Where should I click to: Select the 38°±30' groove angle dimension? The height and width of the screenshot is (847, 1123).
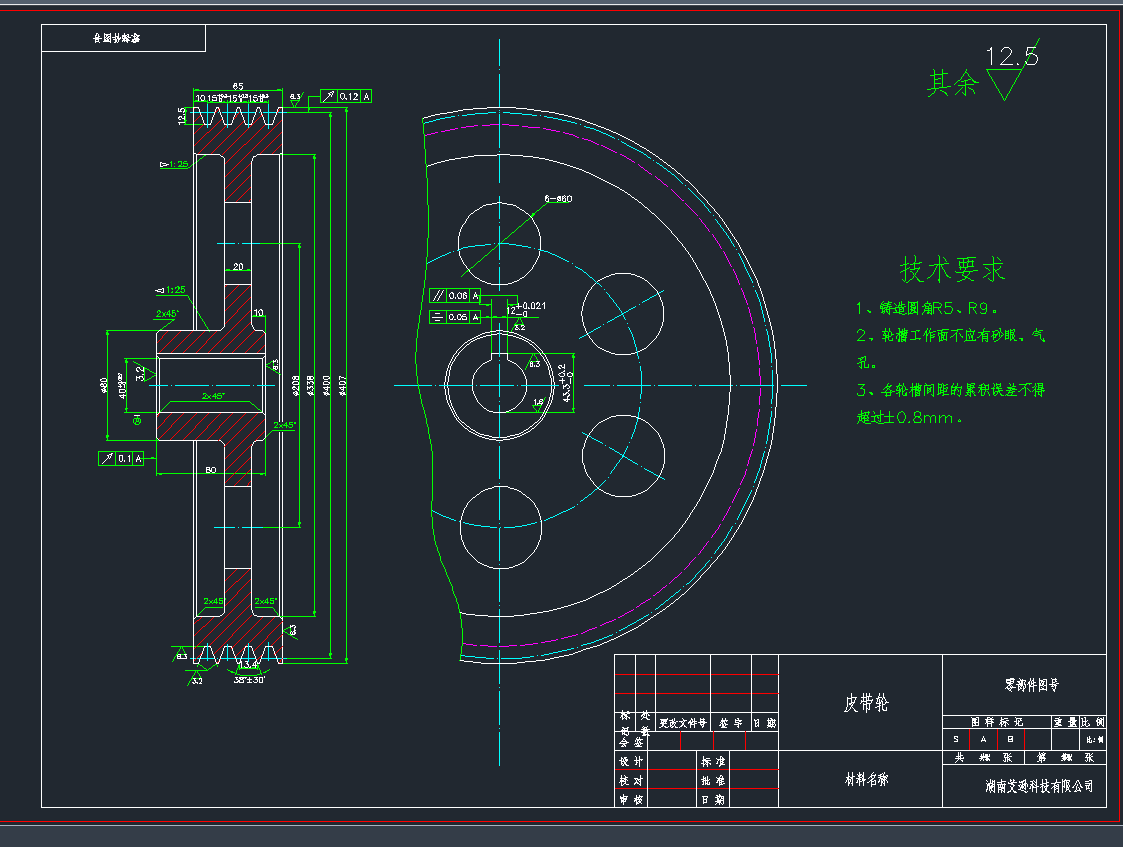click(x=248, y=679)
